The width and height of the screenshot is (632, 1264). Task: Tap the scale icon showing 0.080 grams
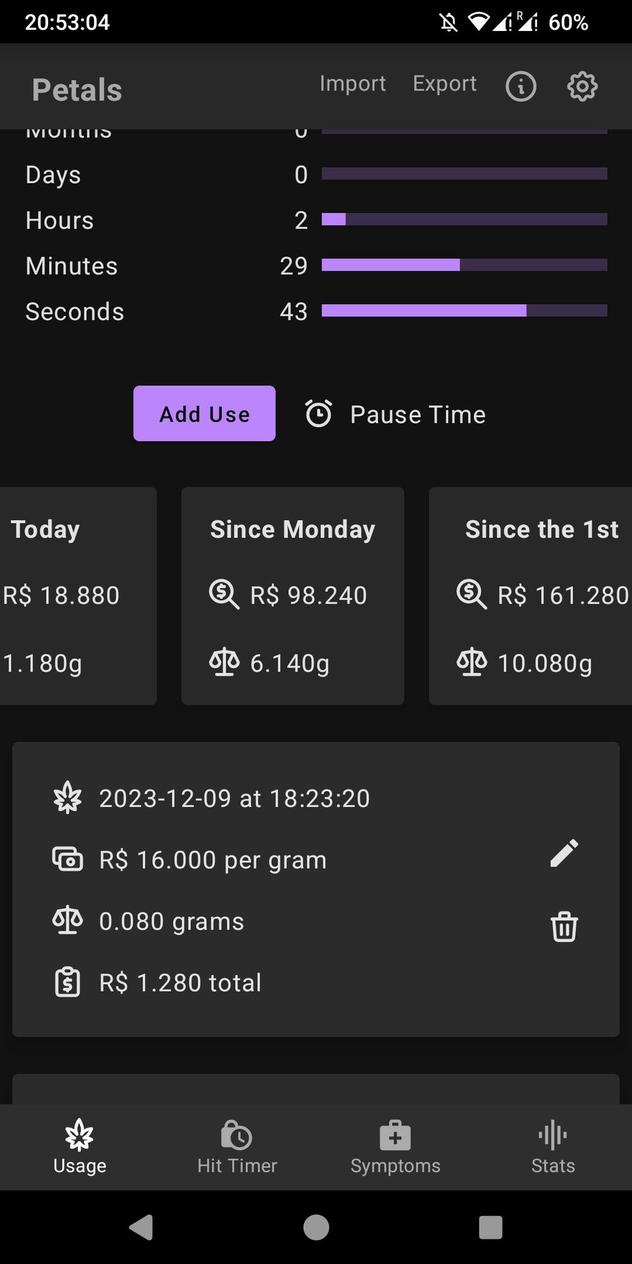click(x=66, y=920)
